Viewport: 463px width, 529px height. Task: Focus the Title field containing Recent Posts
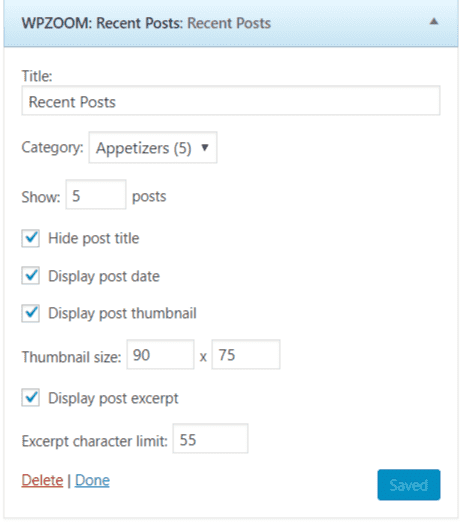tap(231, 101)
